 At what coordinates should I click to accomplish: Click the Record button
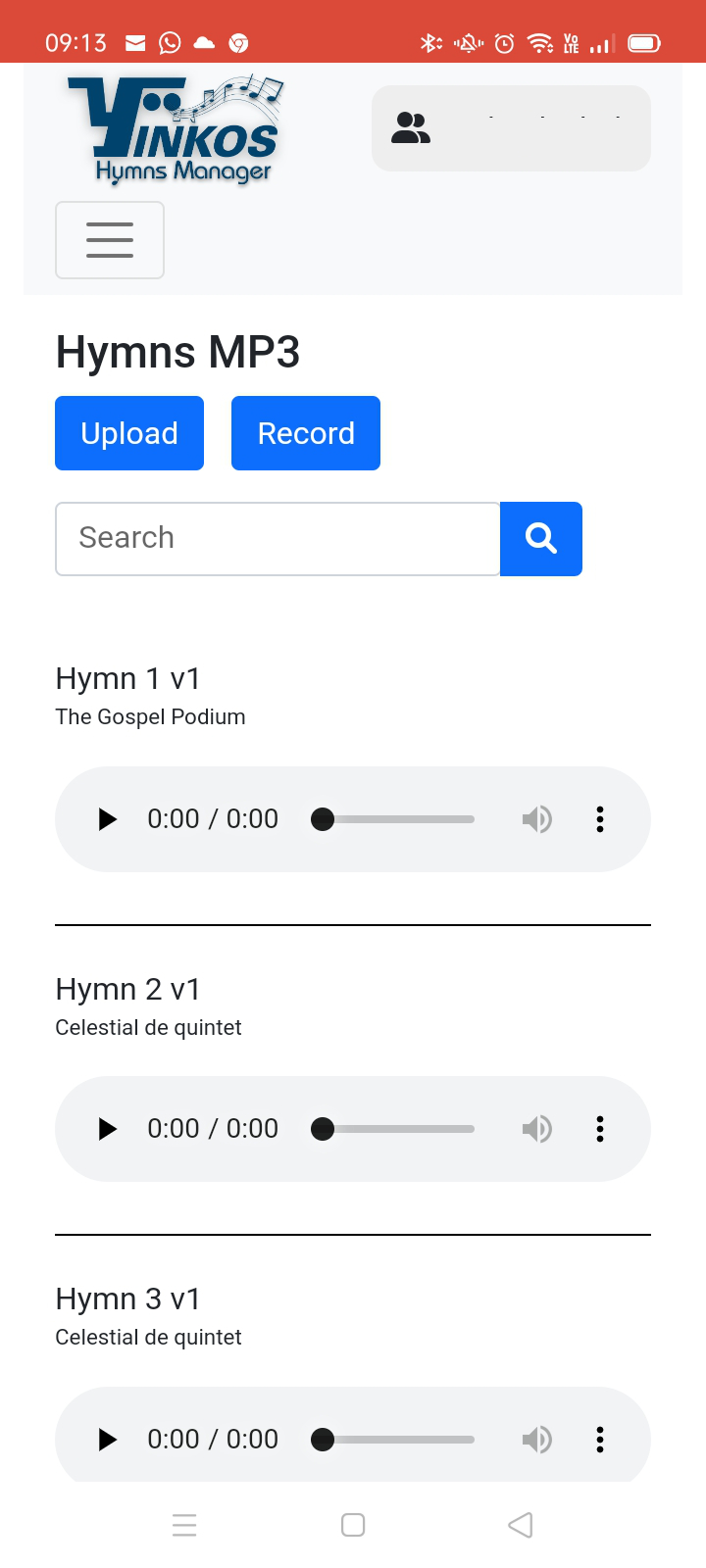[306, 433]
